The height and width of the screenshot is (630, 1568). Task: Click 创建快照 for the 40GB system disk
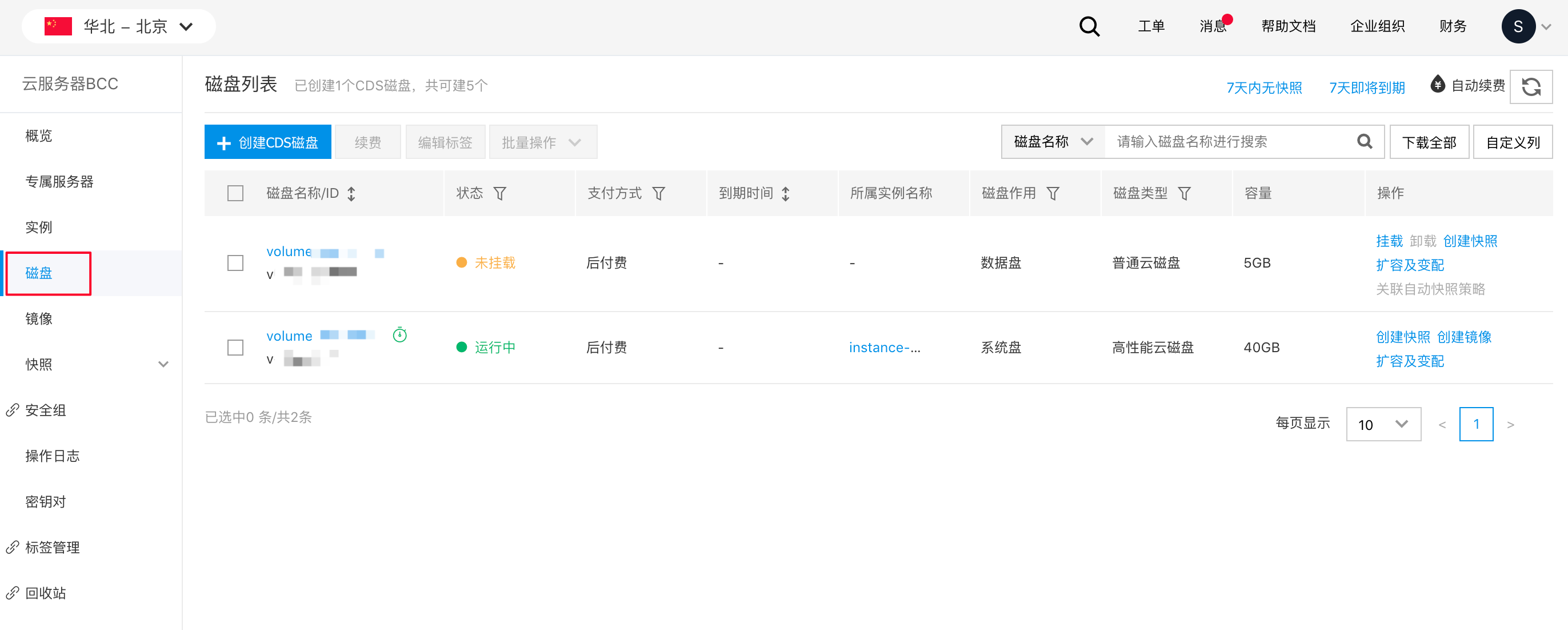1402,337
